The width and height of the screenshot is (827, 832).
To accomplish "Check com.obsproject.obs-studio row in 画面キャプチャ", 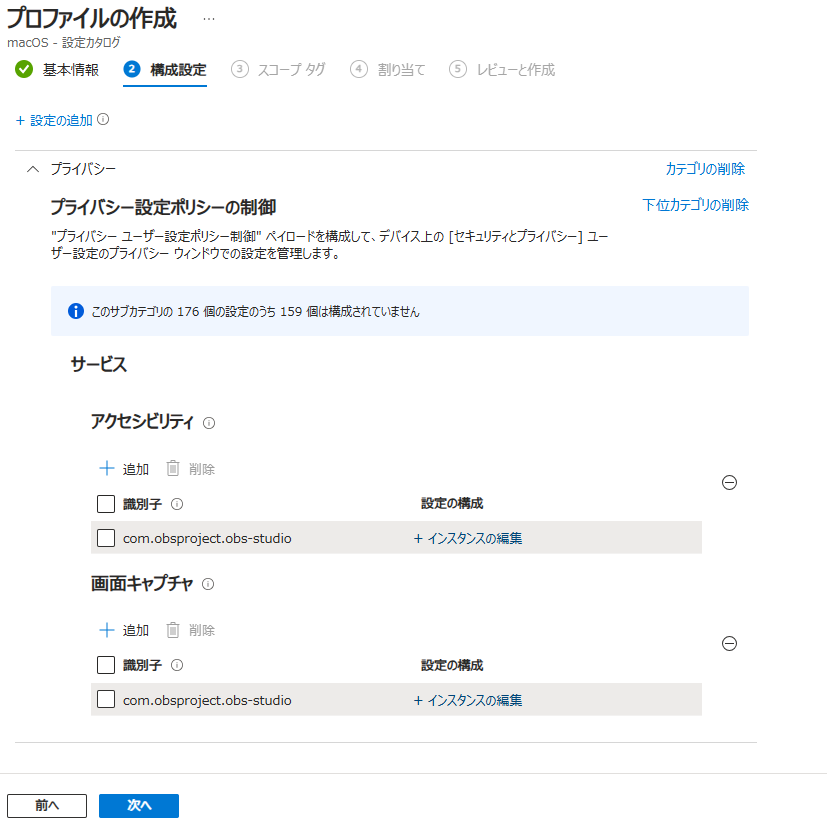I will tap(106, 699).
